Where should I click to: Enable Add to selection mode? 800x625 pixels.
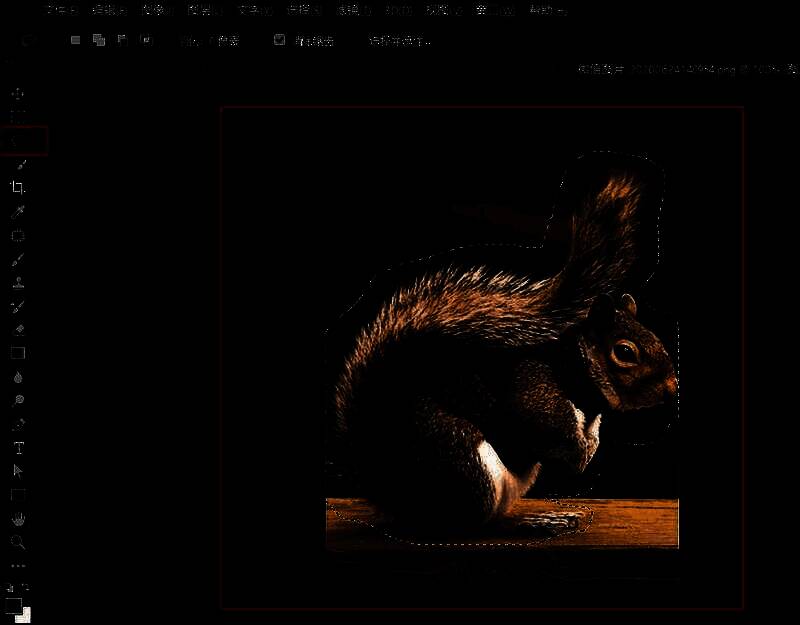tap(98, 40)
